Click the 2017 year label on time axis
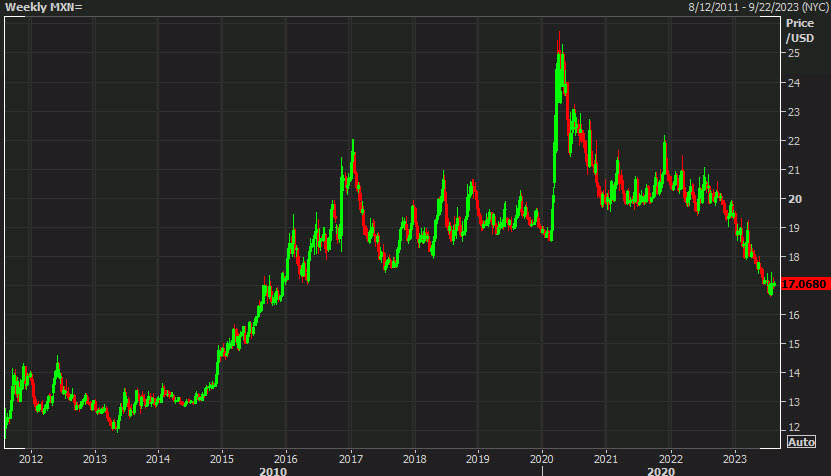The height and width of the screenshot is (476, 831). tap(350, 459)
